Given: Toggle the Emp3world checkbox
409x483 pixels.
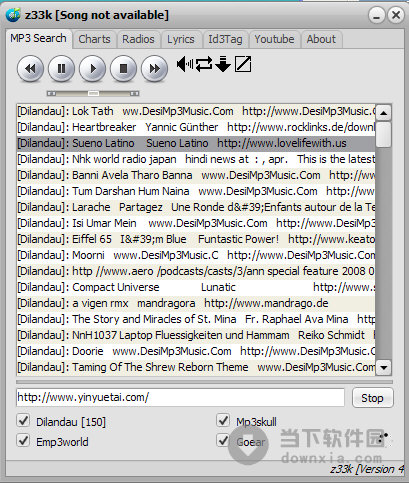Looking at the screenshot, I should 23,441.
